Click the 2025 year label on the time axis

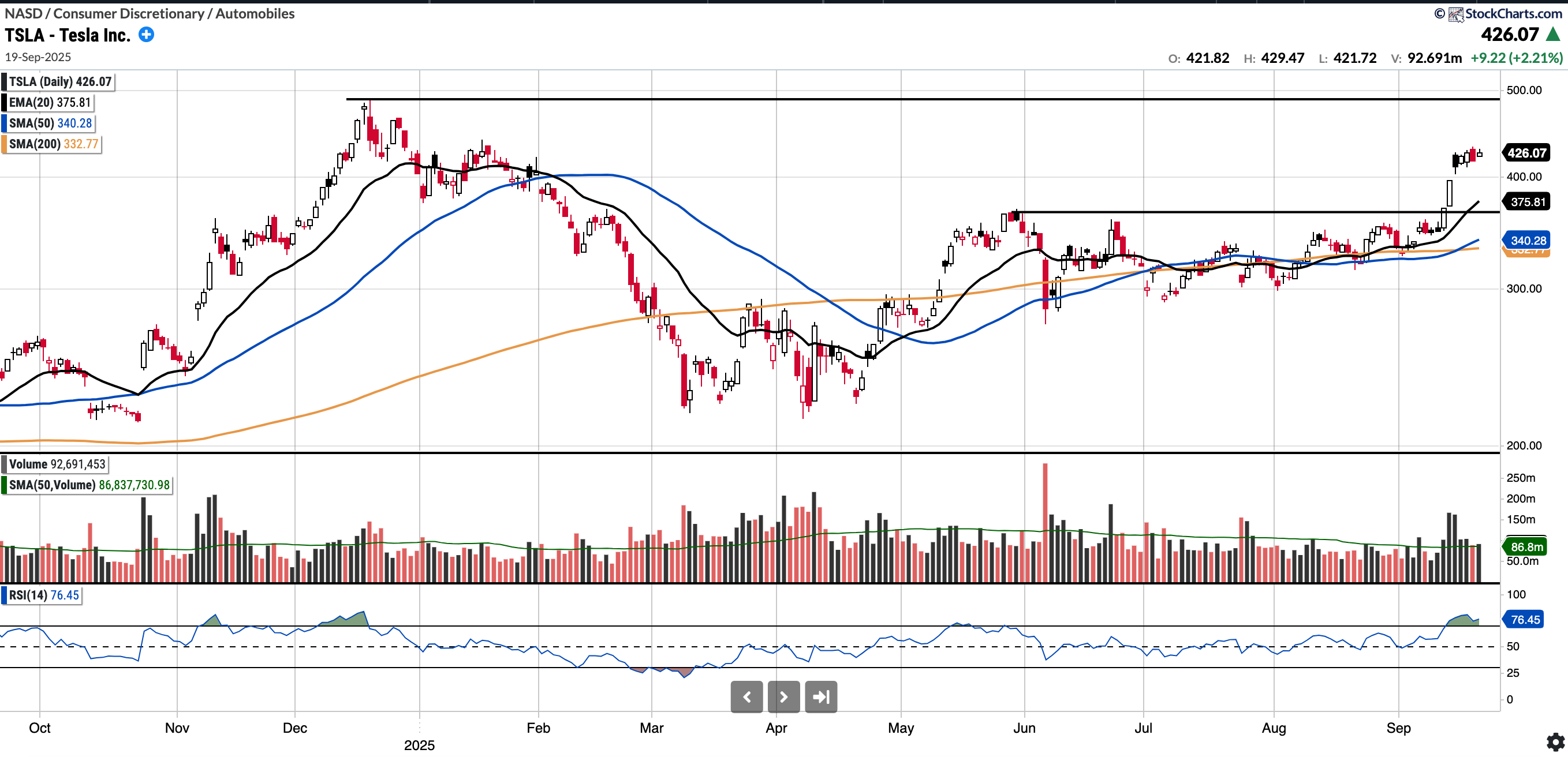coord(419,745)
